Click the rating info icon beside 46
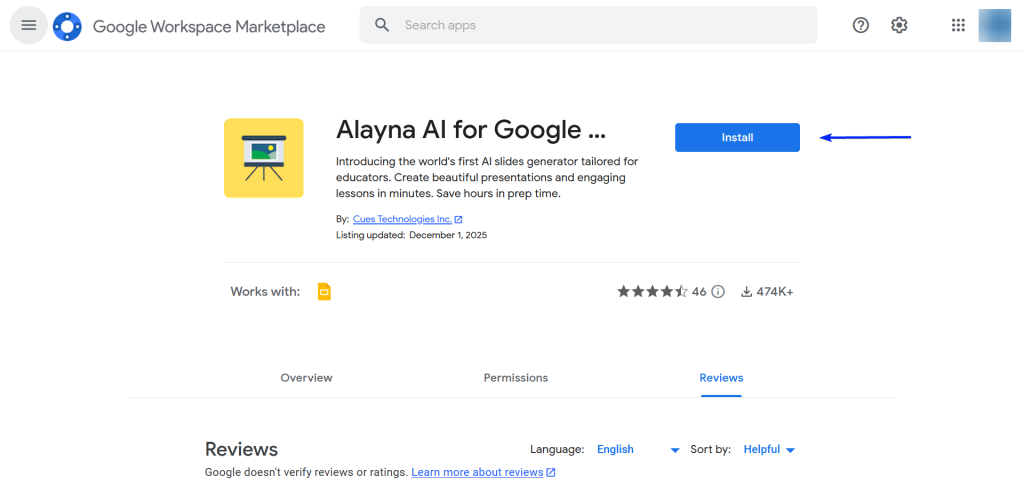 point(717,292)
